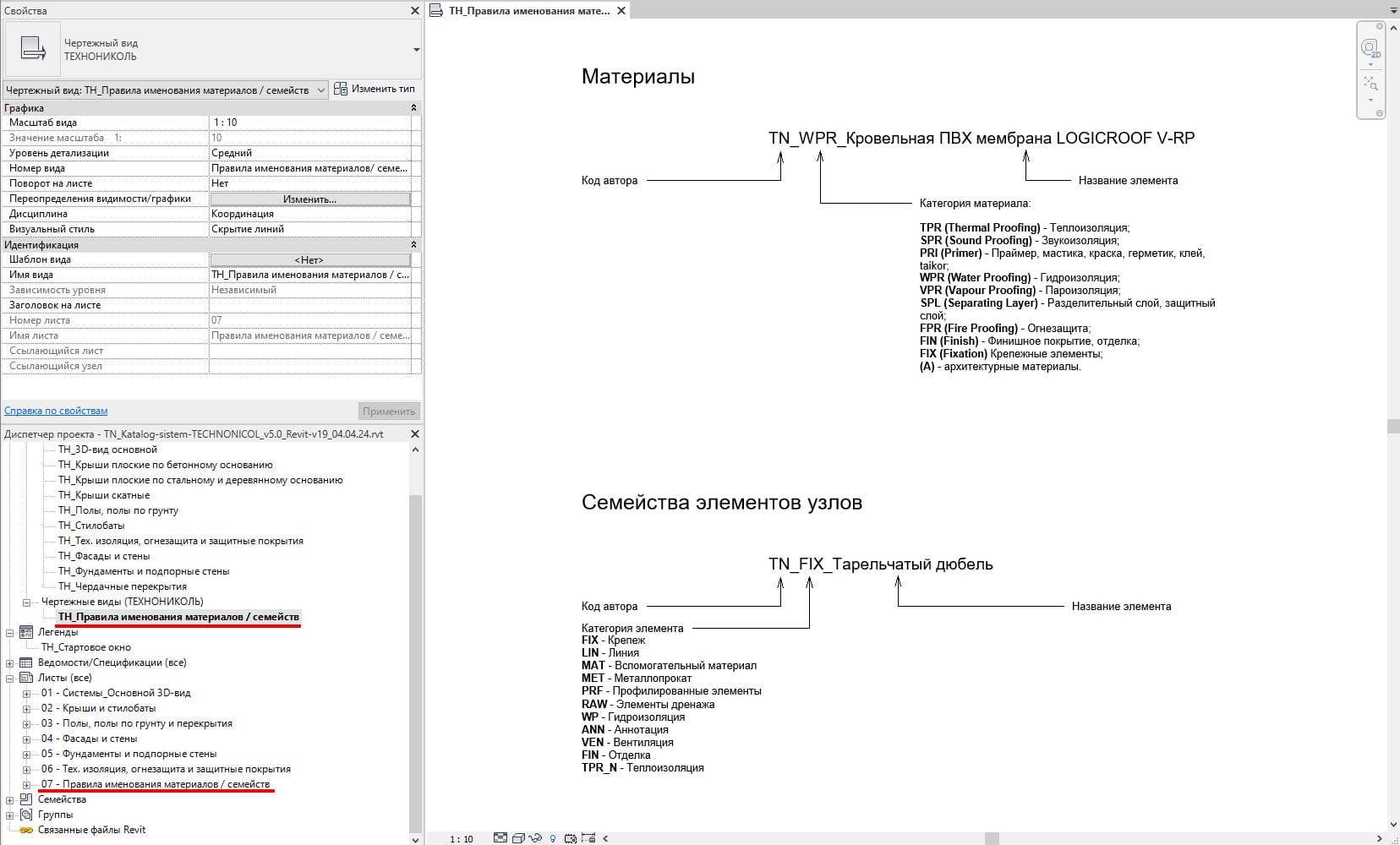The width and height of the screenshot is (1400, 845).
Task: Toggle shadows with the sunglasses icon
Action: pos(535,839)
